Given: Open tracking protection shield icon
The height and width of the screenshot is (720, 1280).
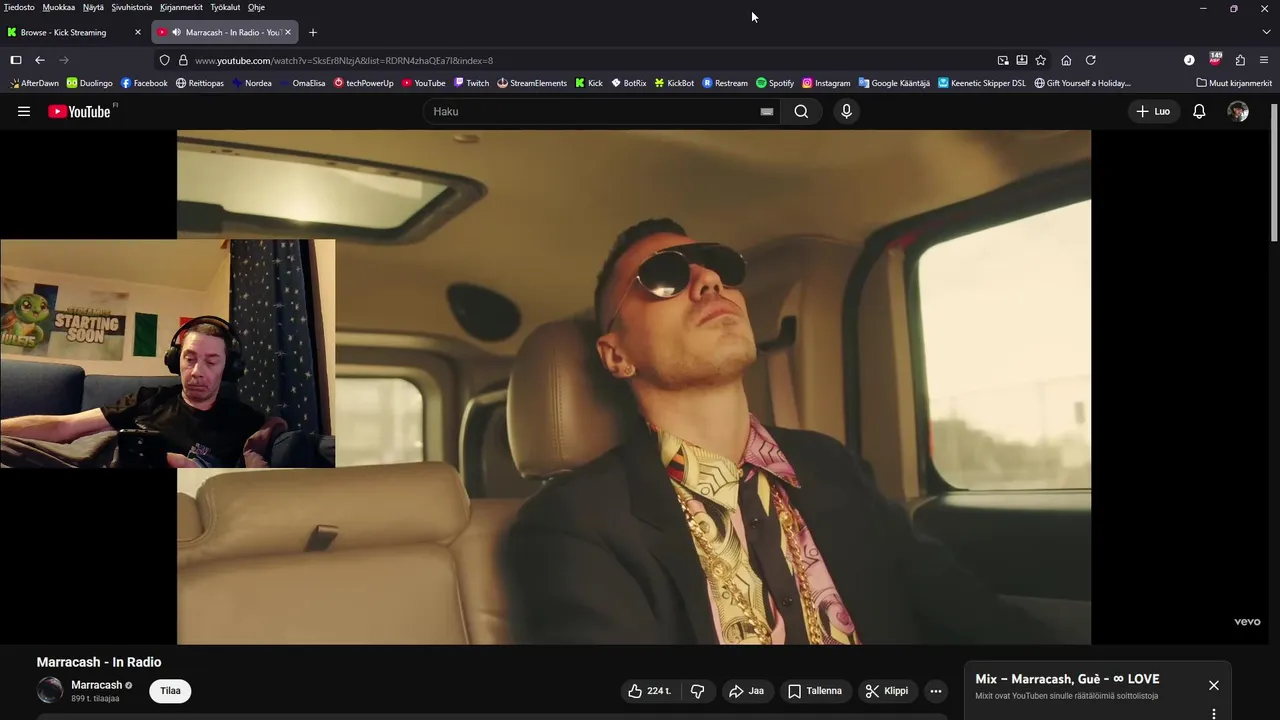Looking at the screenshot, I should 165,60.
